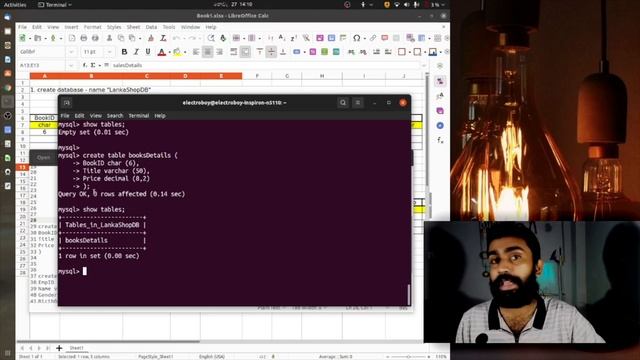Viewport: 640px width, 360px height.
Task: Open Calc Format menu
Action: [93, 27]
